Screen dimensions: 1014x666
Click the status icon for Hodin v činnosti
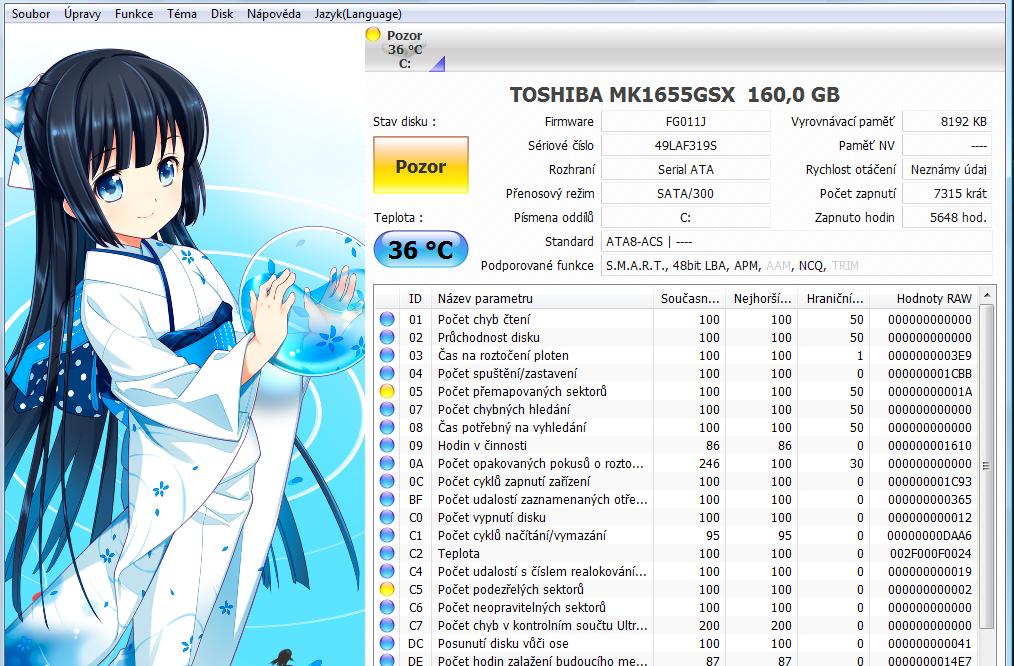click(x=387, y=446)
